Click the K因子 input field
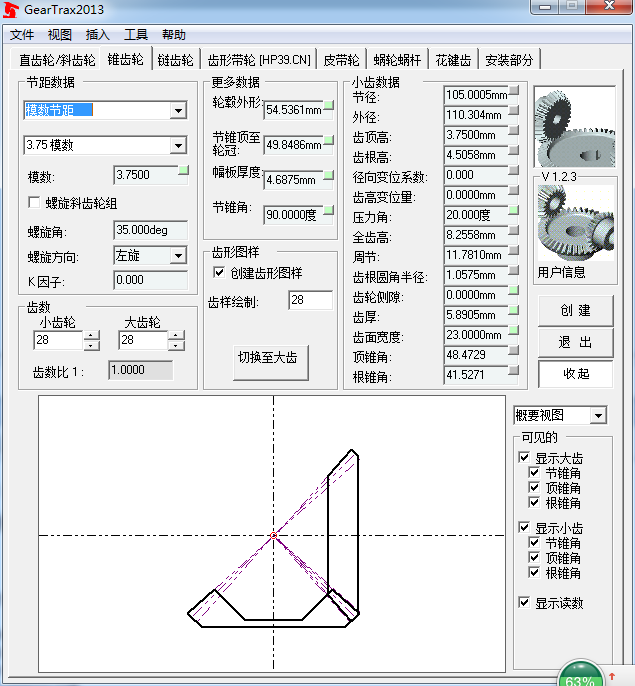 [151, 280]
